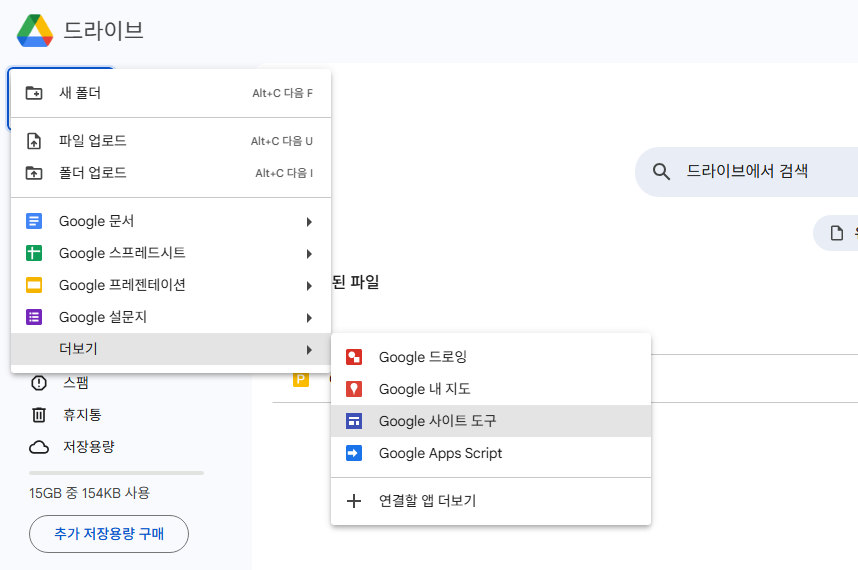Click the cloud storage icon in the sidebar

pyautogui.click(x=39, y=447)
